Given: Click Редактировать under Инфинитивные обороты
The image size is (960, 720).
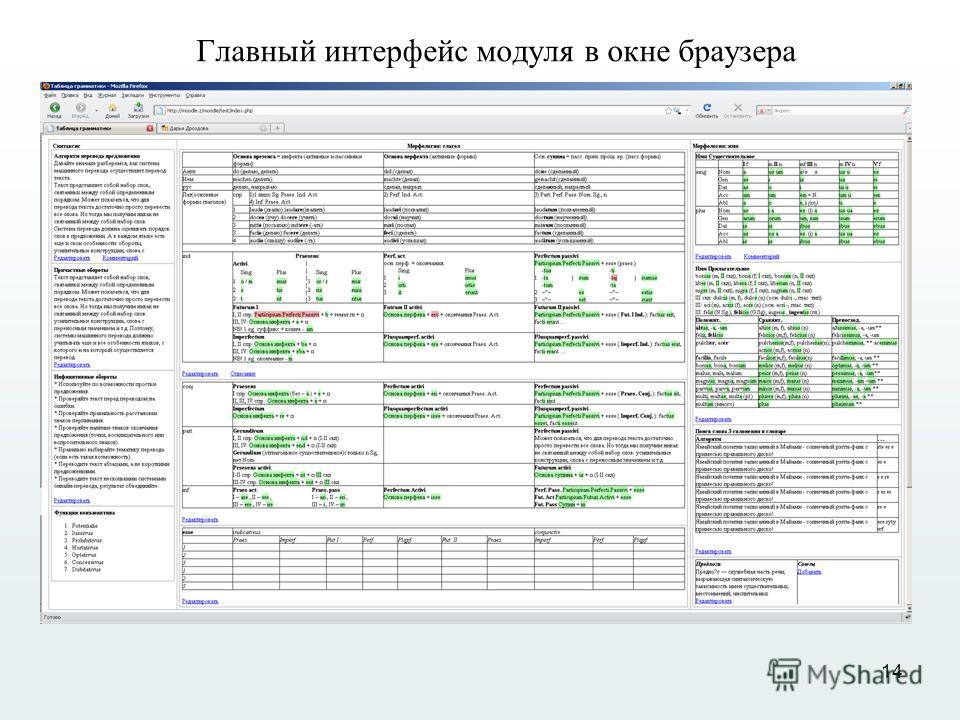Looking at the screenshot, I should coord(72,501).
